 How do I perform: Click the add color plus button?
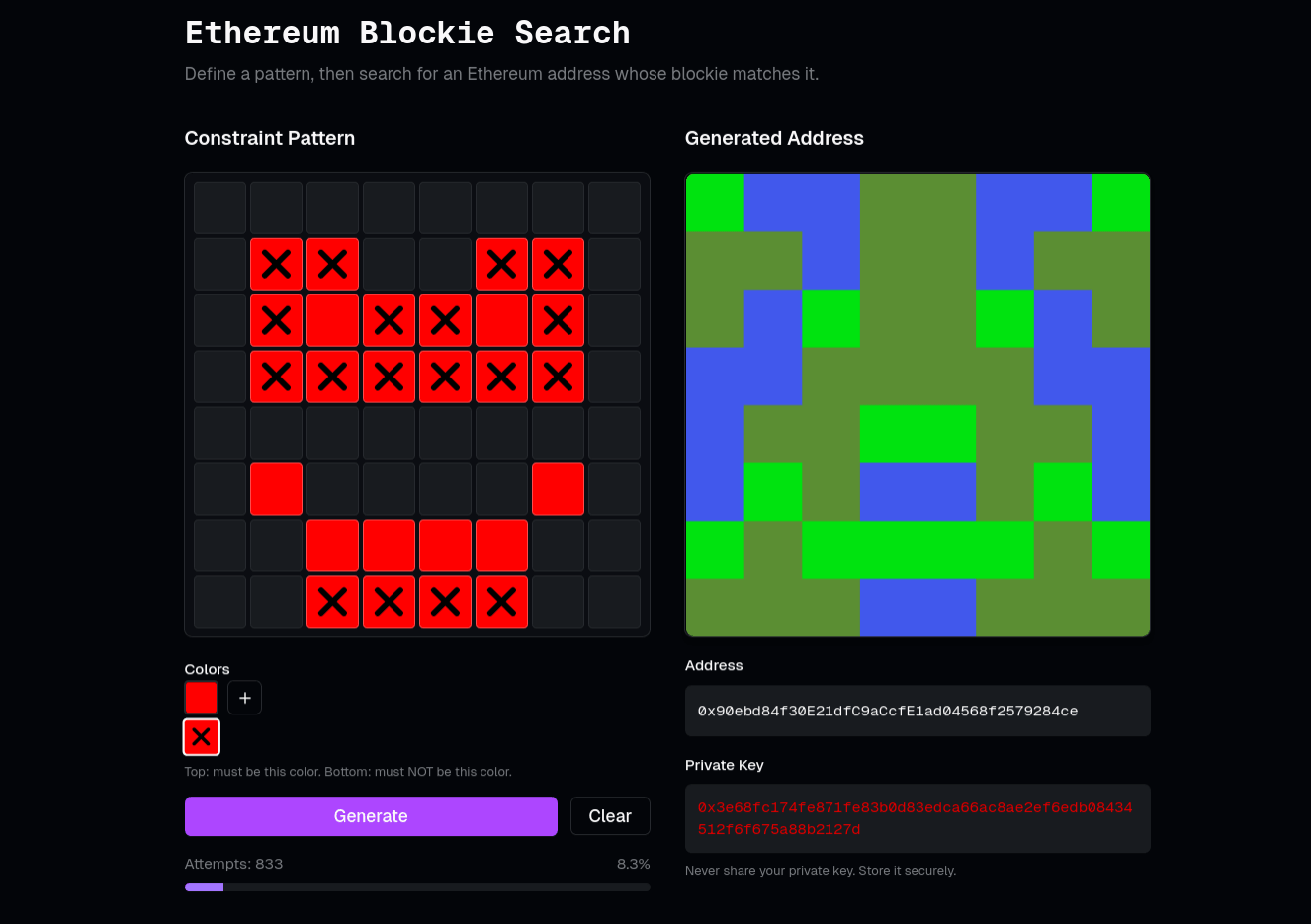click(244, 698)
